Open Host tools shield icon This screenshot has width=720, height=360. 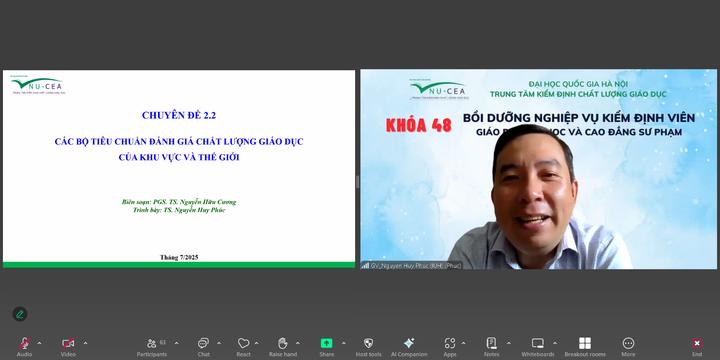pyautogui.click(x=368, y=347)
